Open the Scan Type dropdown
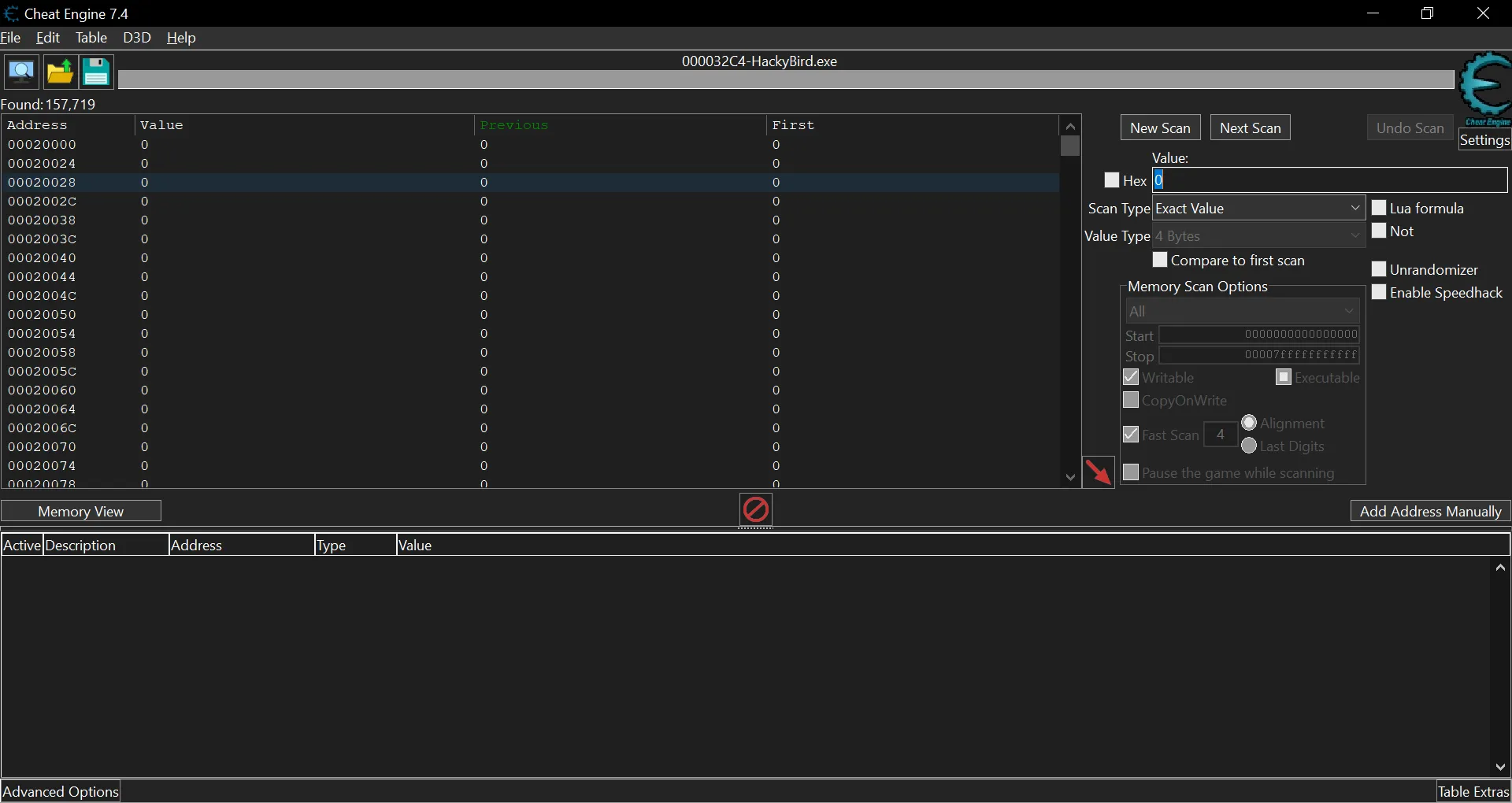This screenshot has height=803, width=1512. coord(1258,208)
